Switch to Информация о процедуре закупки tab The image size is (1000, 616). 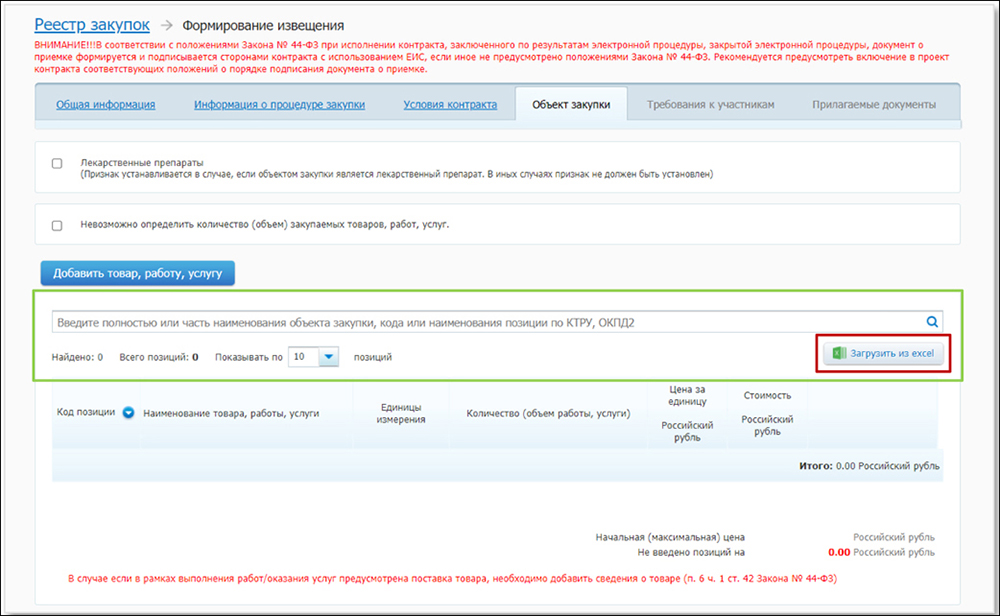click(x=279, y=105)
